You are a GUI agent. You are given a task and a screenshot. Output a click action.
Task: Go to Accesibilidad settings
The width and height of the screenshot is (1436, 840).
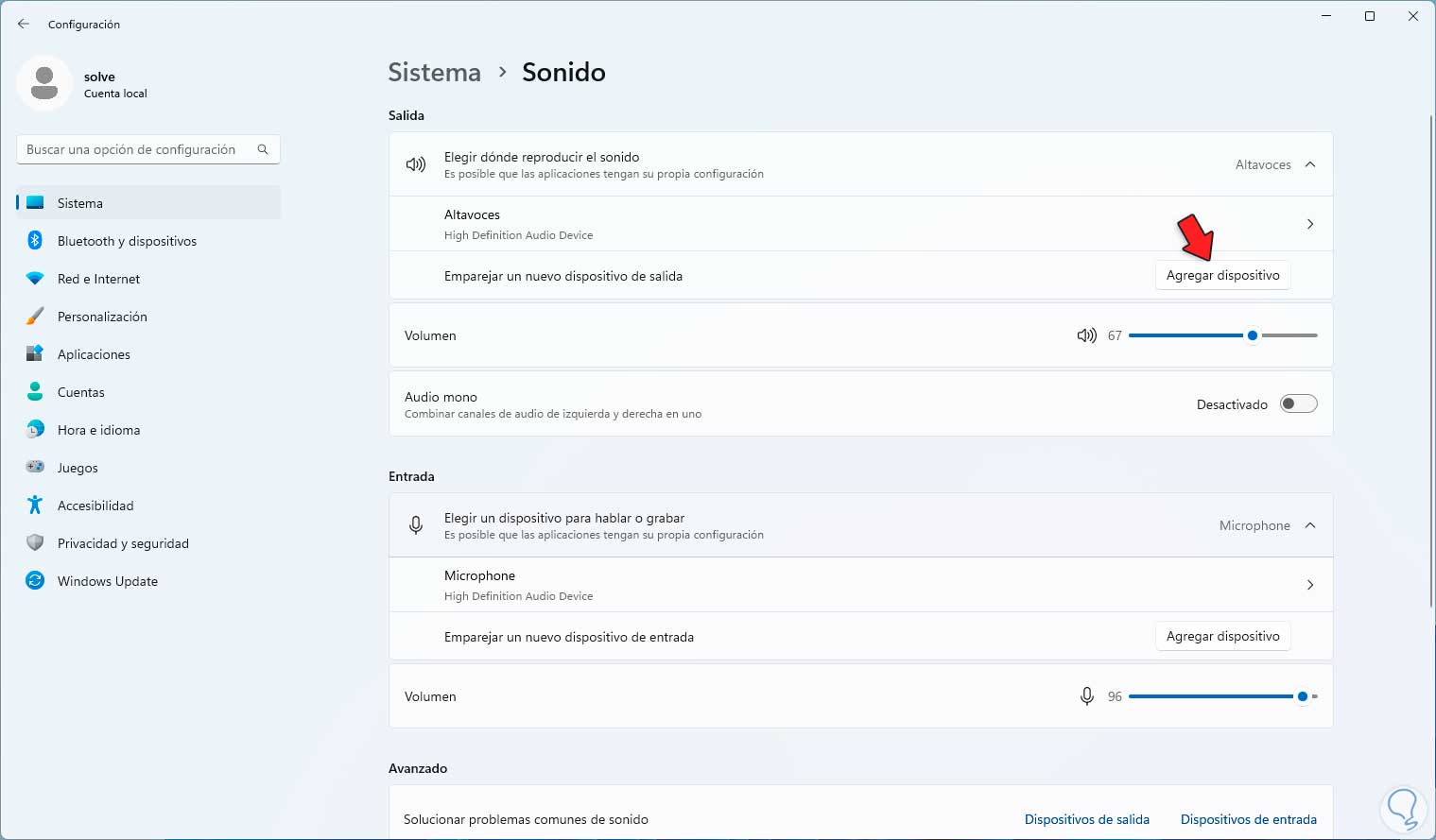[x=95, y=506]
